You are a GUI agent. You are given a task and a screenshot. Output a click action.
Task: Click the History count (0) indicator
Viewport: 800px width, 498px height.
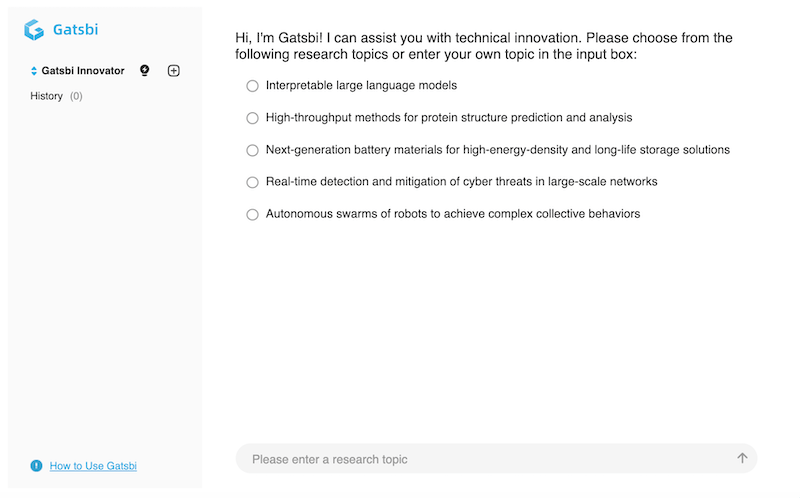77,96
